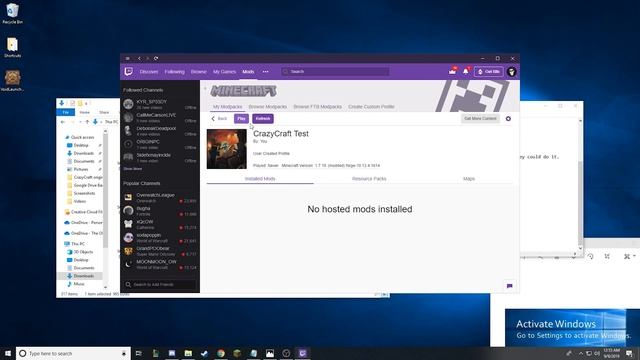This screenshot has height=360, width=640.
Task: Click the purple Play button
Action: pyautogui.click(x=241, y=118)
